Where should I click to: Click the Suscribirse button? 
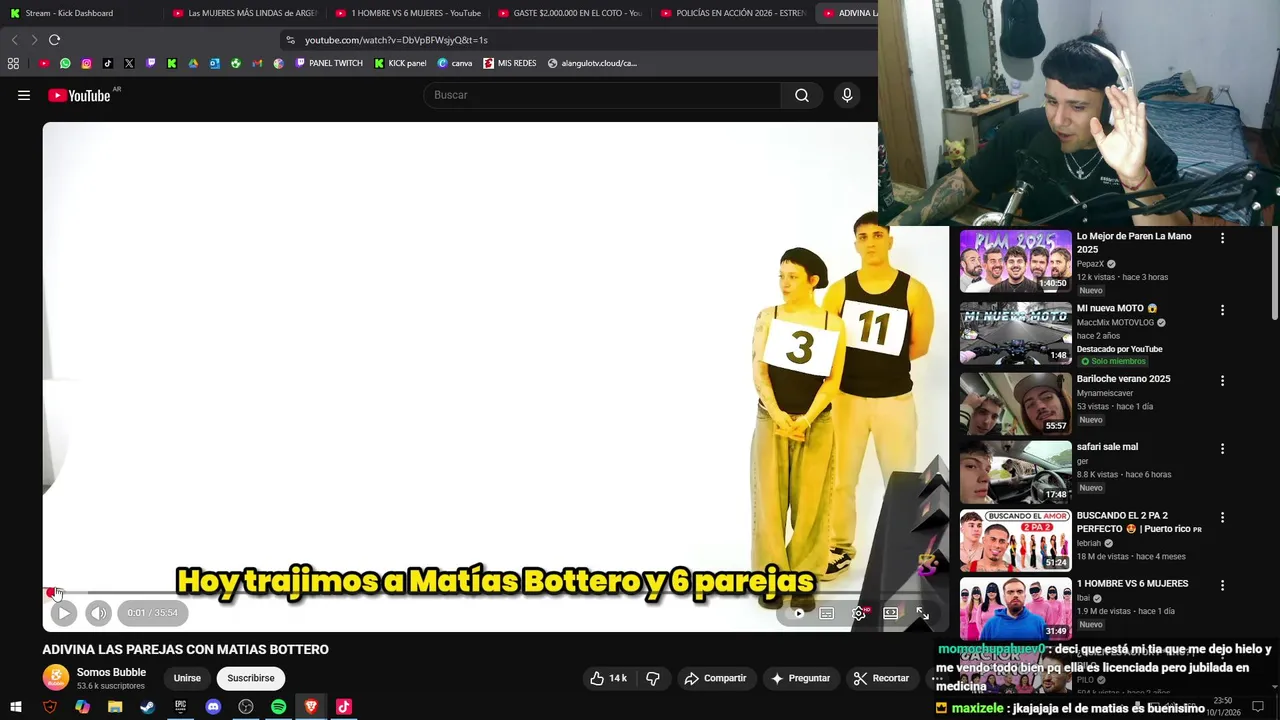250,678
